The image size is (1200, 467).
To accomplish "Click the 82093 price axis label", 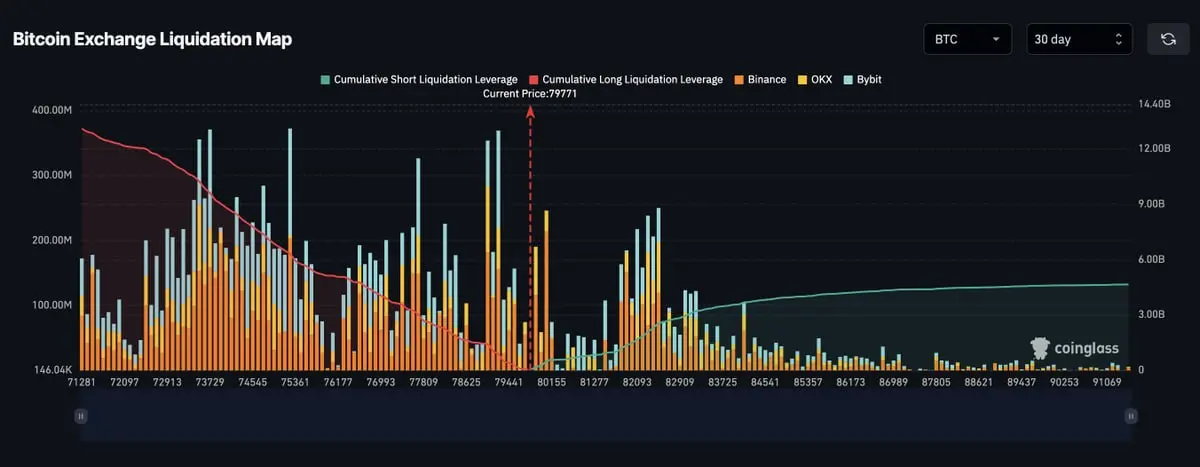I will [x=637, y=383].
